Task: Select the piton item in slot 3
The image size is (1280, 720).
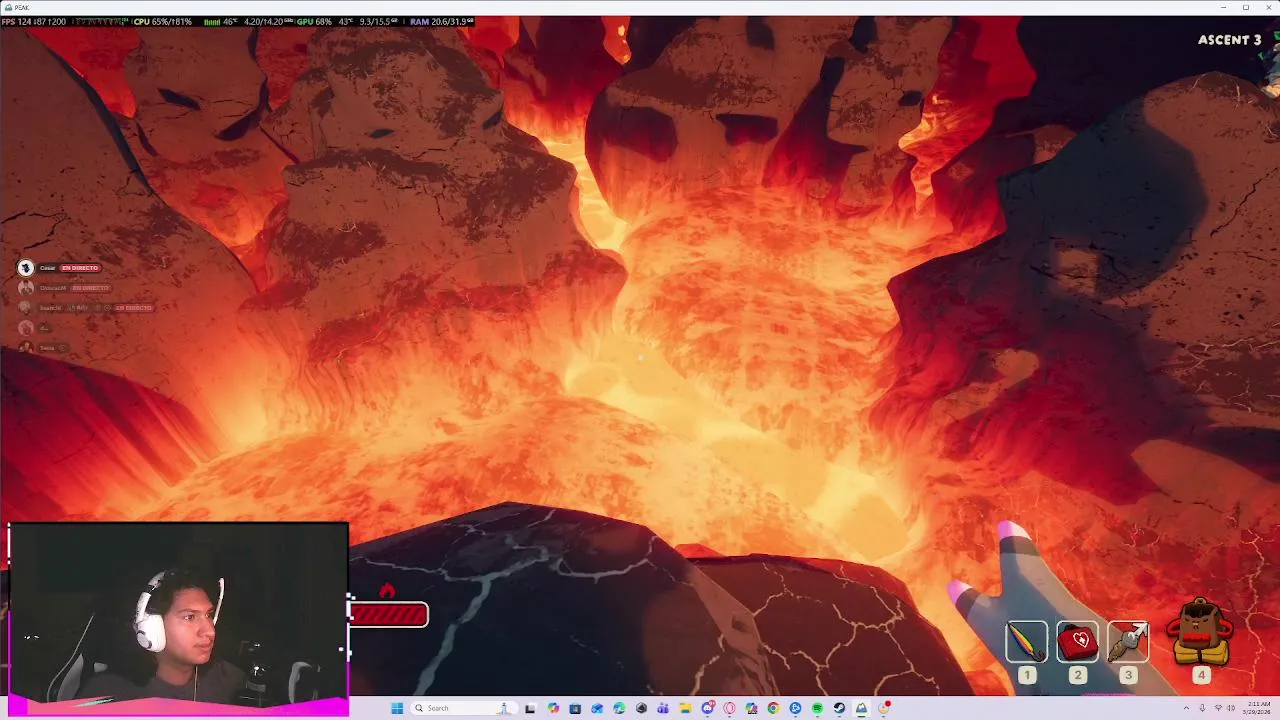Action: [x=1128, y=641]
